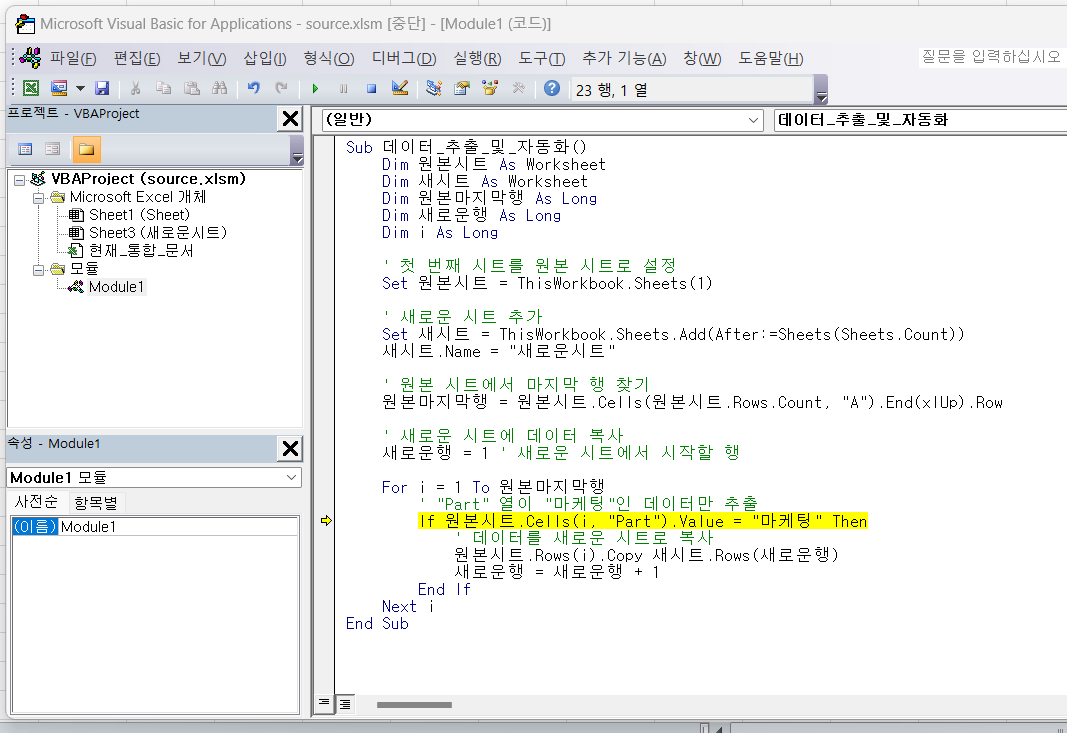Image resolution: width=1067 pixels, height=733 pixels.
Task: Click the VBA system menu icon by 파일
Action: coord(30,58)
